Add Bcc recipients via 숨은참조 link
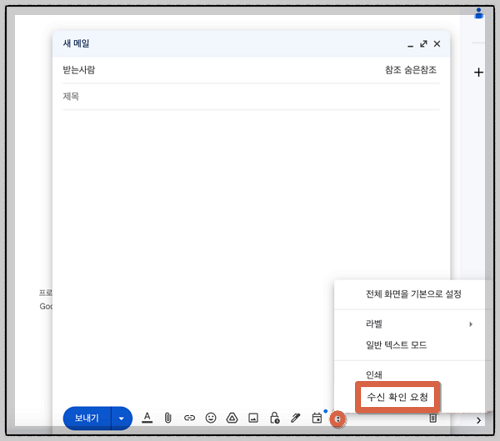This screenshot has height=441, width=500. tap(420, 70)
